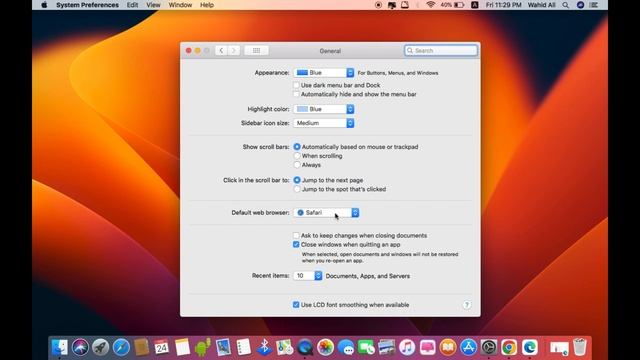
Task: Open input source A icon in menu bar
Action: (x=475, y=5)
